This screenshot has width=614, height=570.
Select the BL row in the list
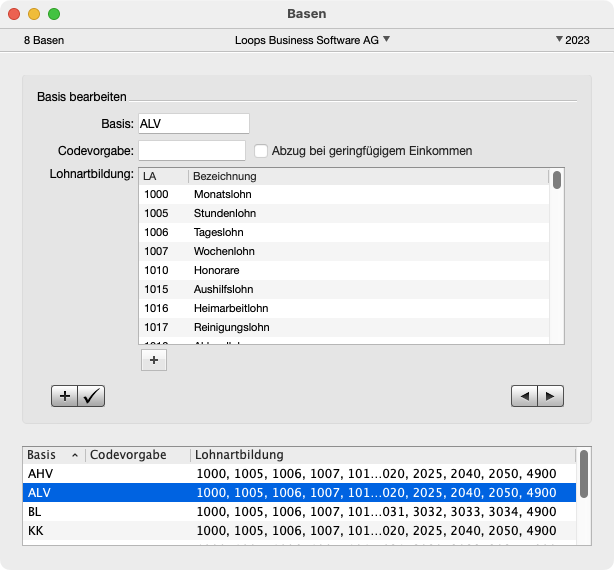click(298, 511)
